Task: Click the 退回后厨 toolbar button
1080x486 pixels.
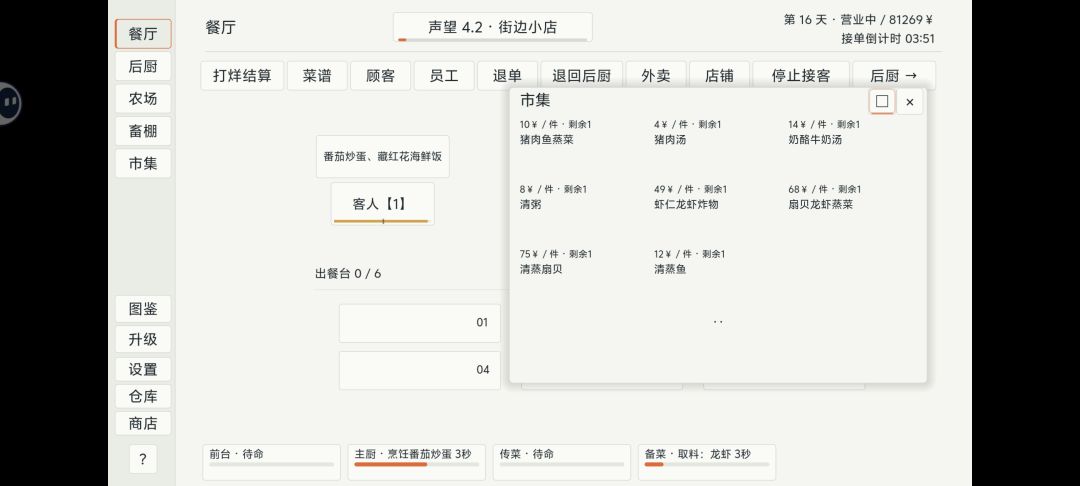Action: click(581, 76)
